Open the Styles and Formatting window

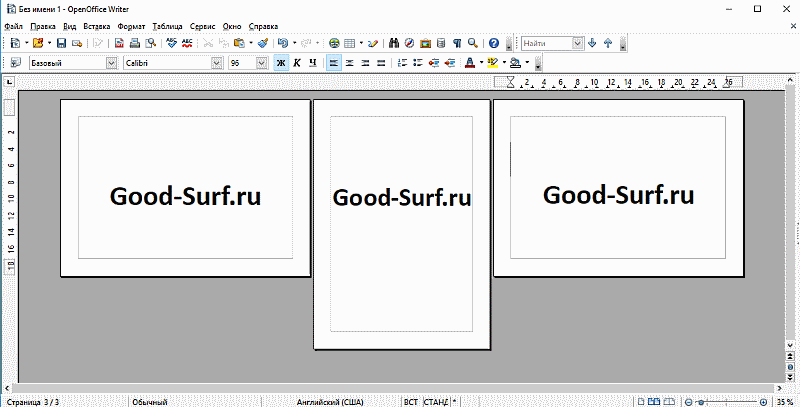click(x=15, y=63)
